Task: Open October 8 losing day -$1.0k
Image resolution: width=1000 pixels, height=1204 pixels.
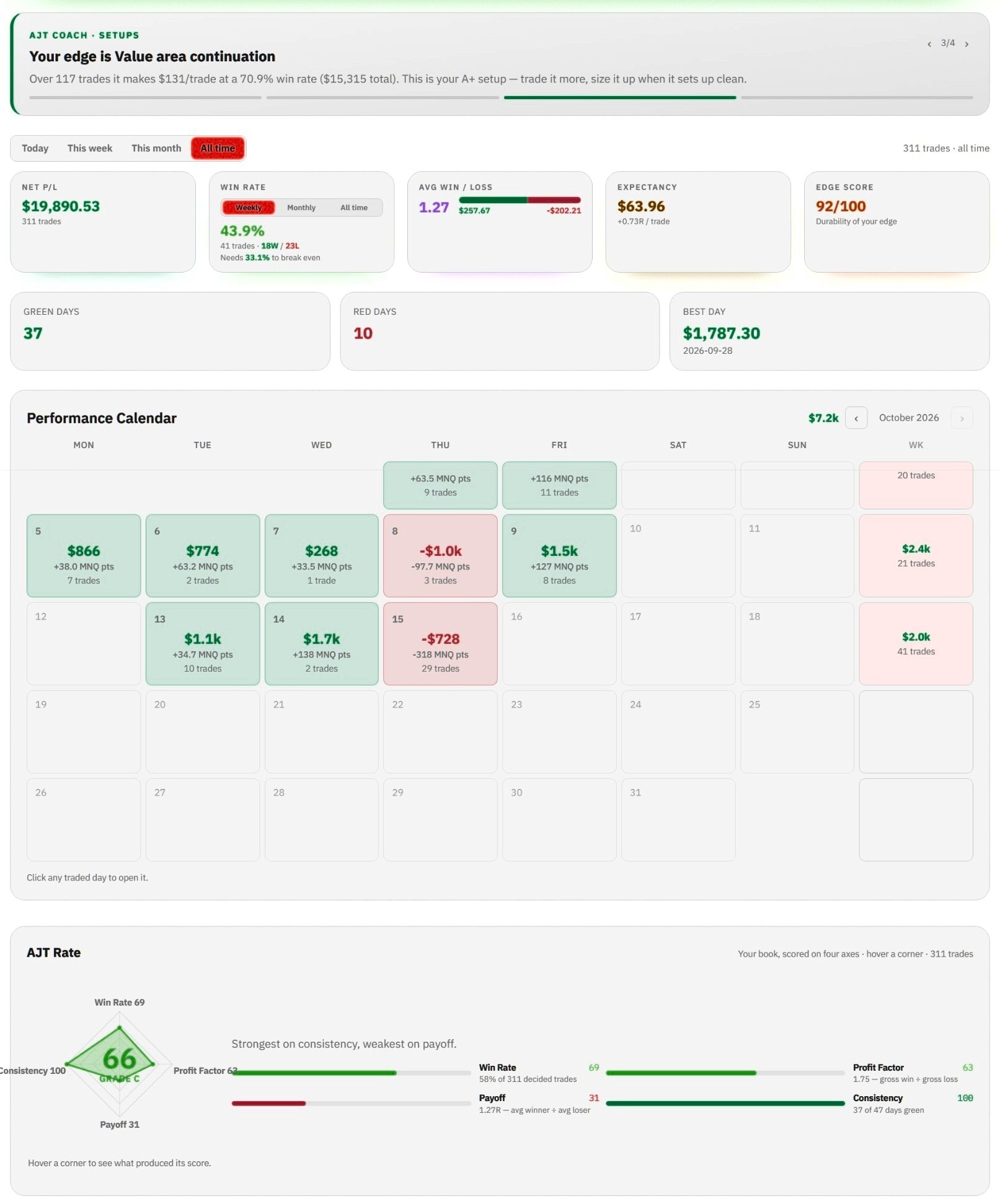Action: [440, 556]
